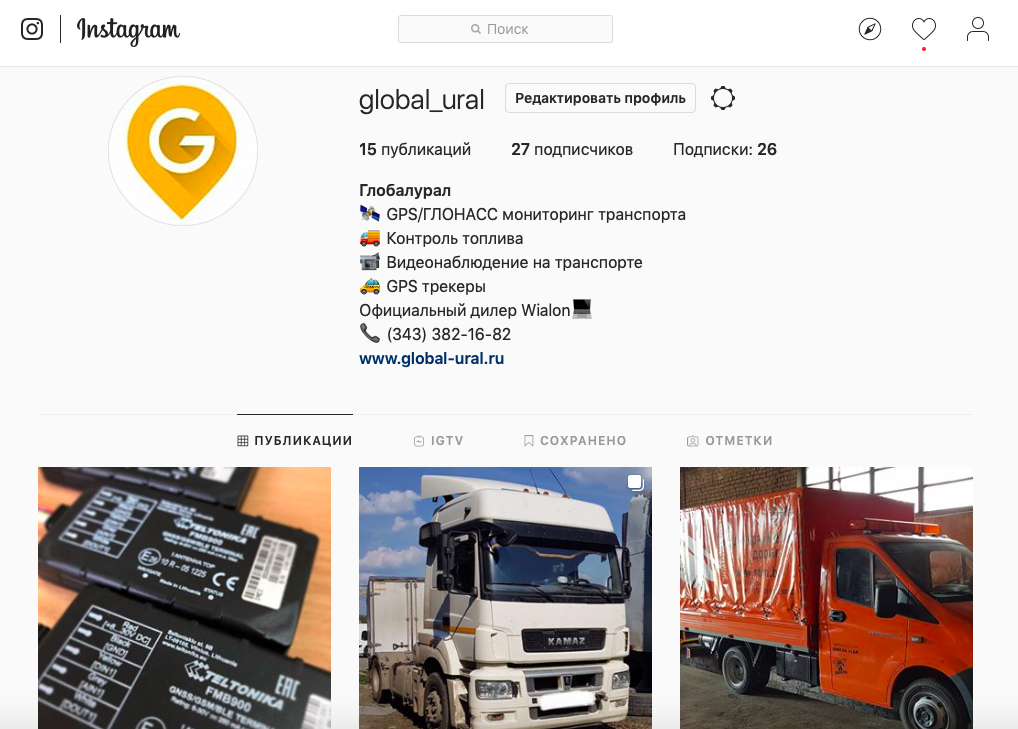Switch to the ПУБЛИКАЦИИ tab
1018x729 pixels.
(x=295, y=441)
